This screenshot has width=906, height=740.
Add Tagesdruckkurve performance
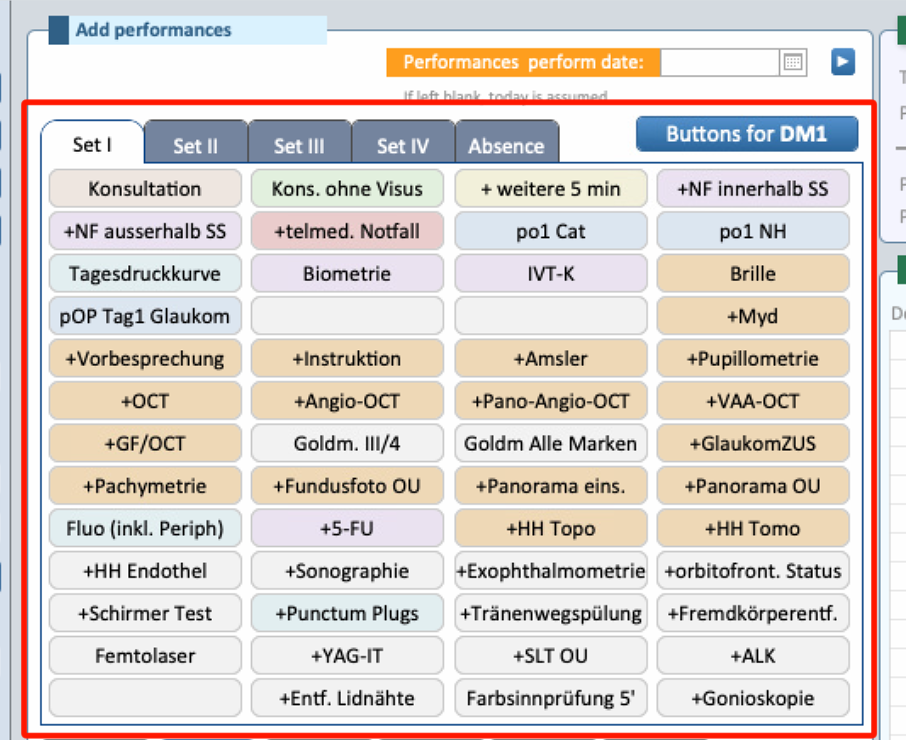145,274
